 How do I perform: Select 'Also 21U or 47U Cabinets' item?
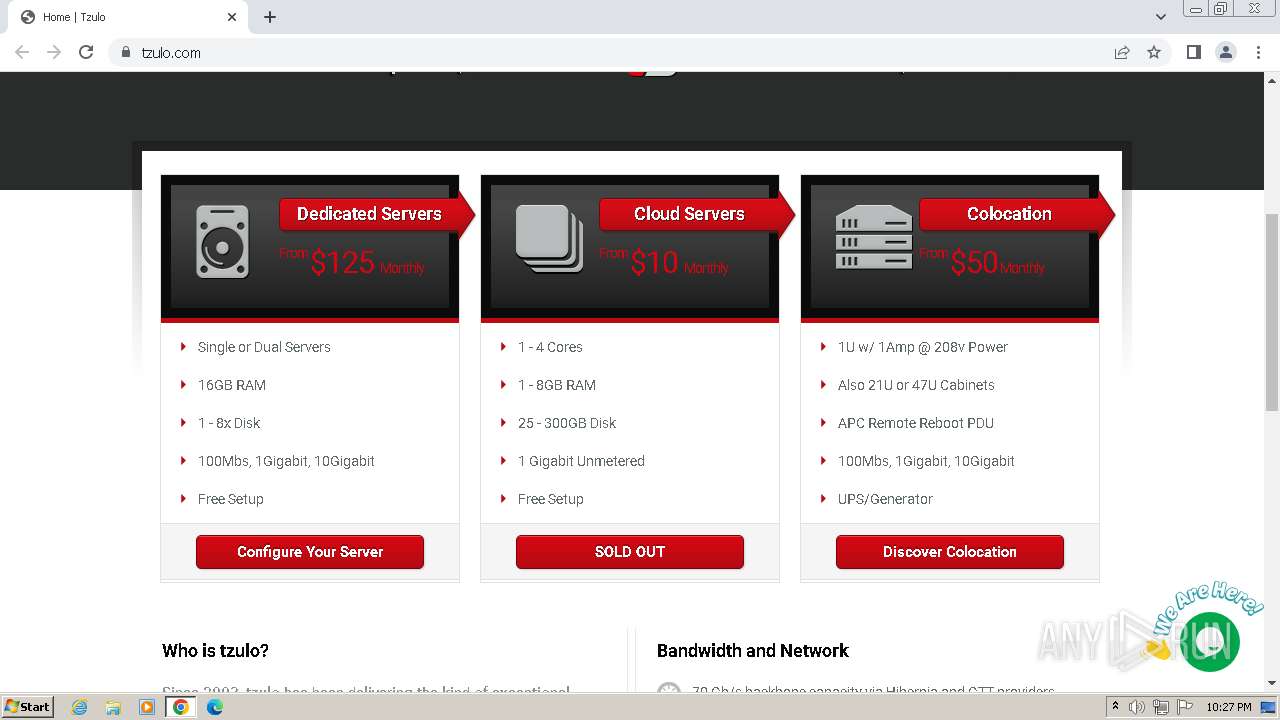click(x=916, y=385)
